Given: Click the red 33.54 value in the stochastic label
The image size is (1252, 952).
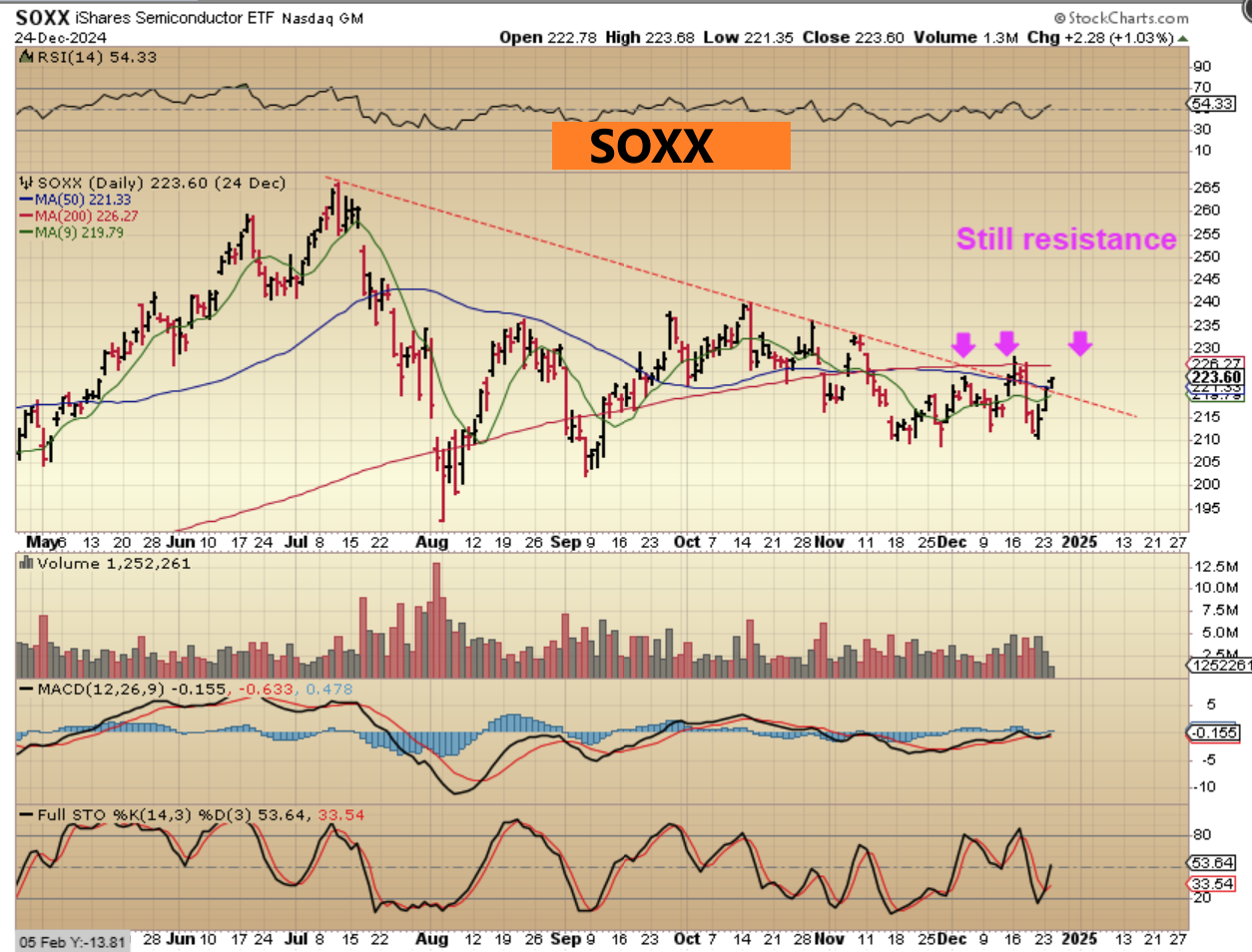Looking at the screenshot, I should [x=340, y=815].
